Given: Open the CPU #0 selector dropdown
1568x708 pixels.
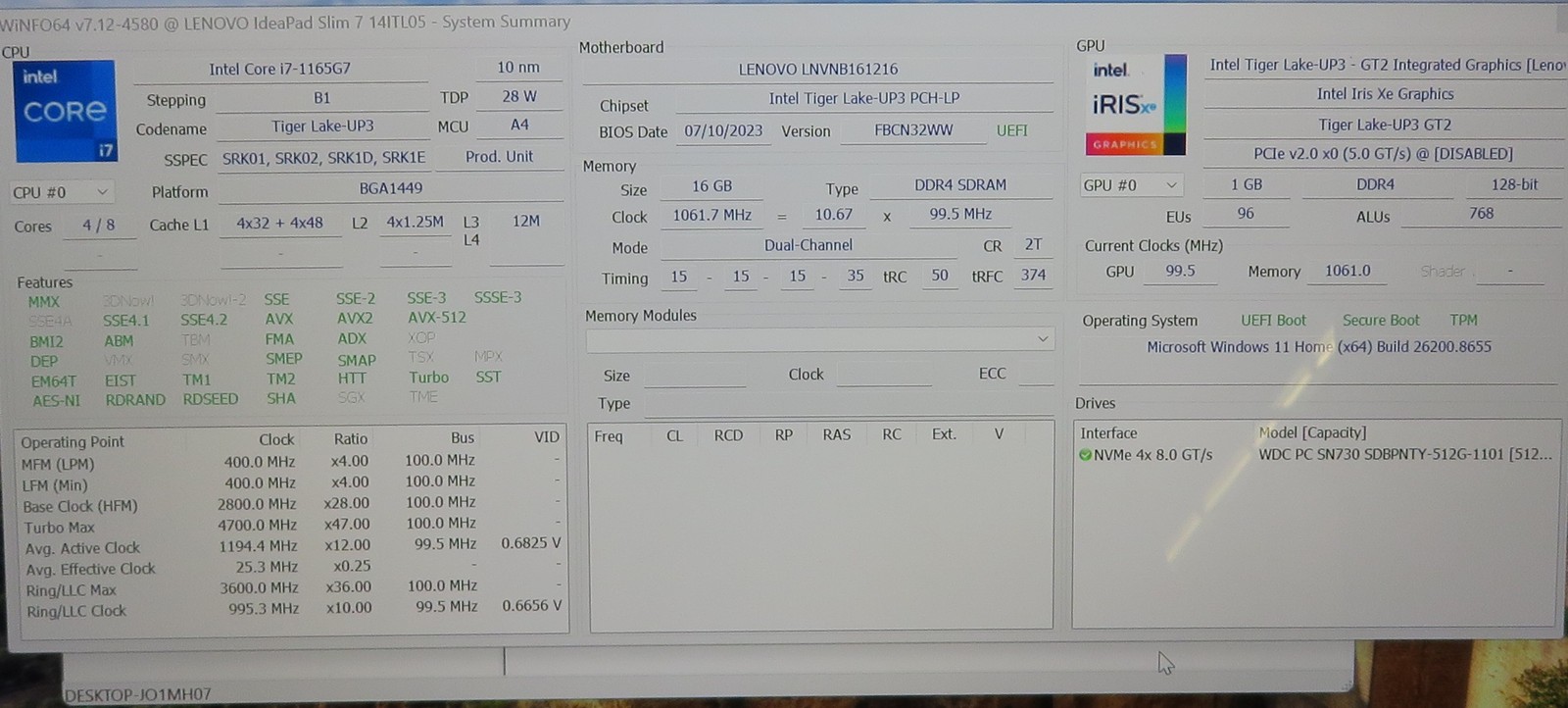Looking at the screenshot, I should coord(61,192).
